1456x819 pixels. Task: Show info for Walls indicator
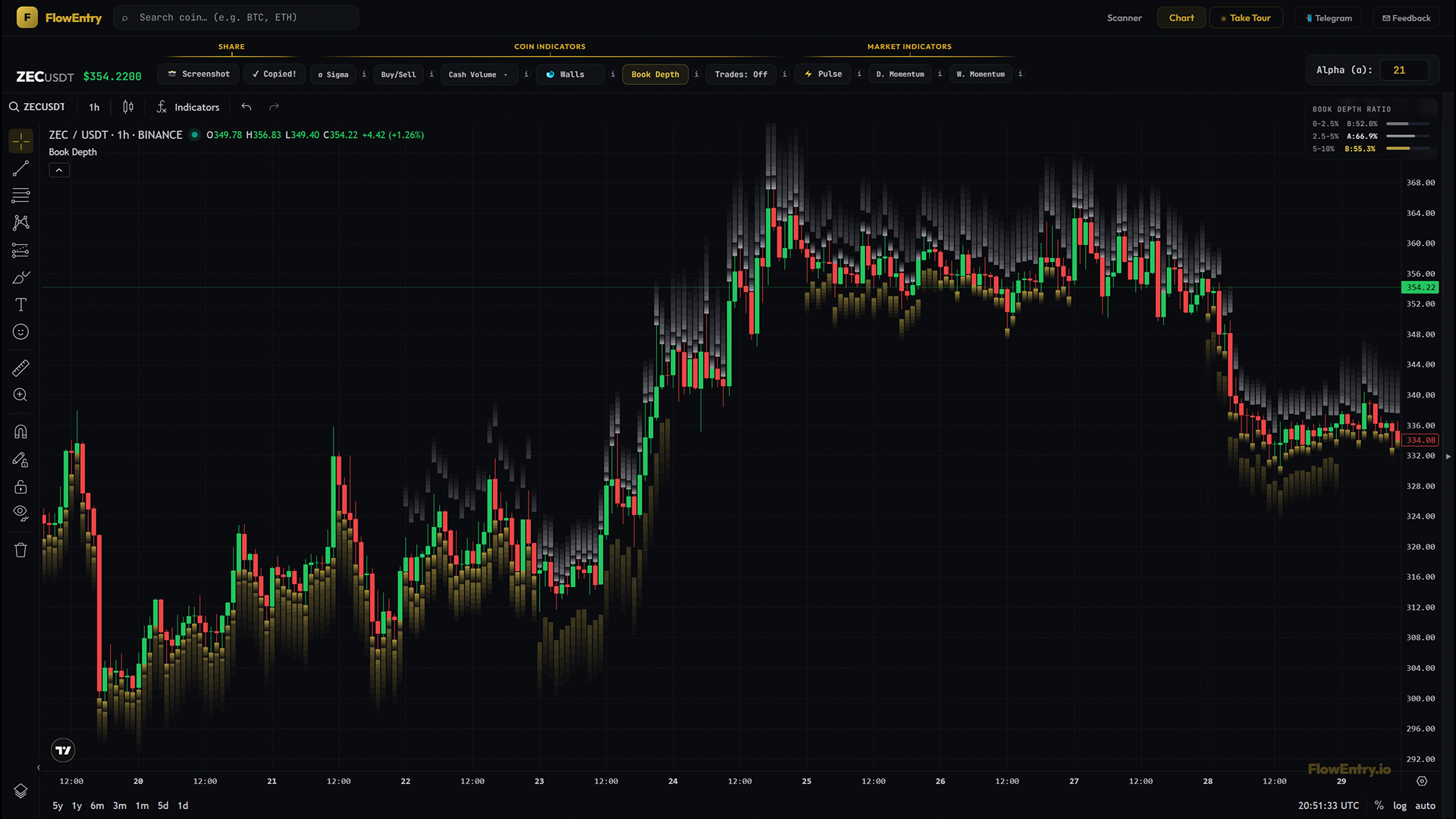click(x=613, y=74)
